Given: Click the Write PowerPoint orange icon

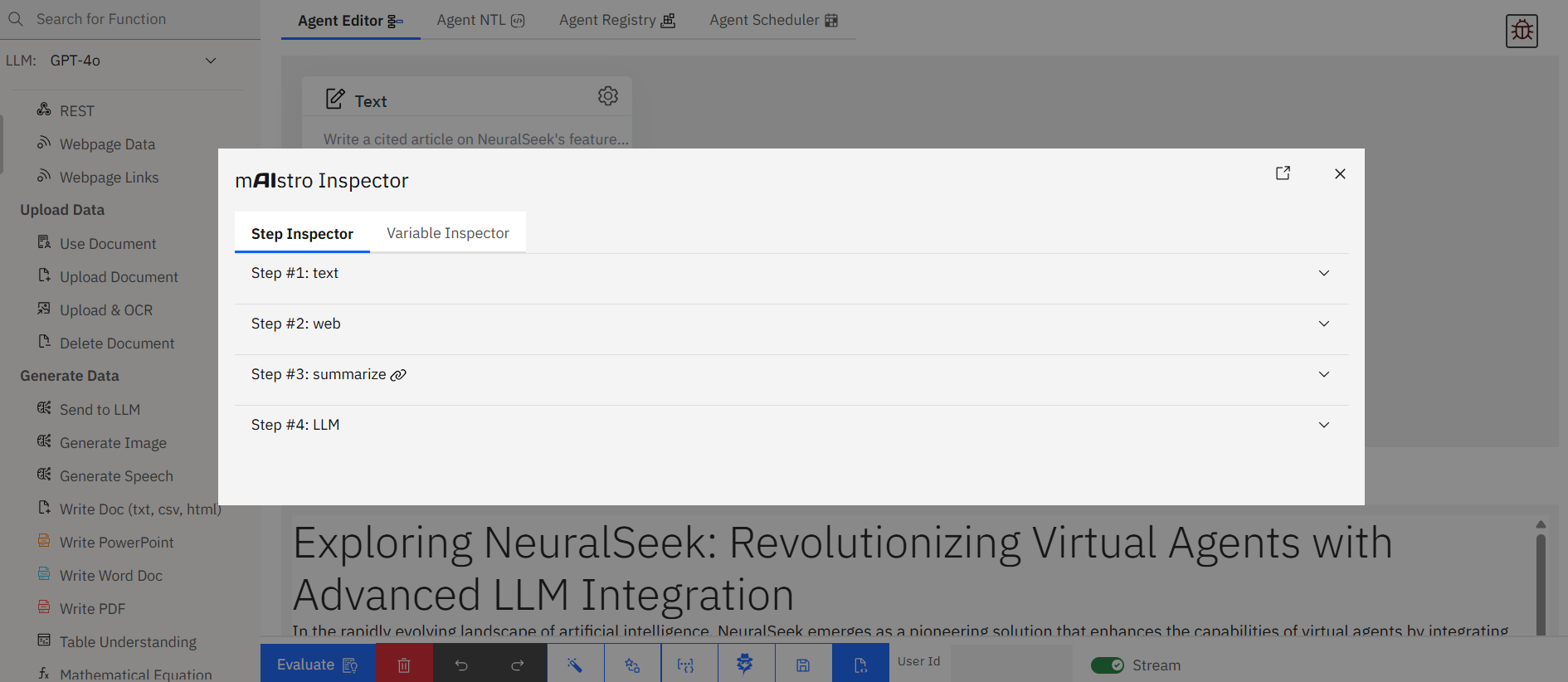Looking at the screenshot, I should [44, 540].
